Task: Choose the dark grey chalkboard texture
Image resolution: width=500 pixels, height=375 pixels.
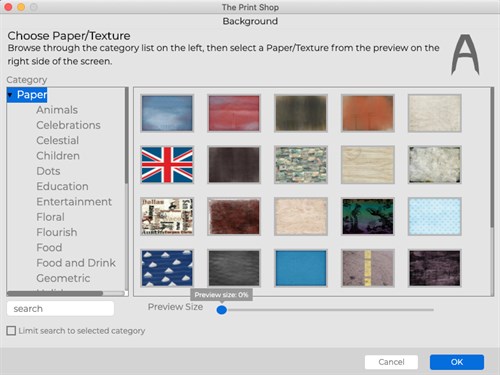Action: coord(234,268)
